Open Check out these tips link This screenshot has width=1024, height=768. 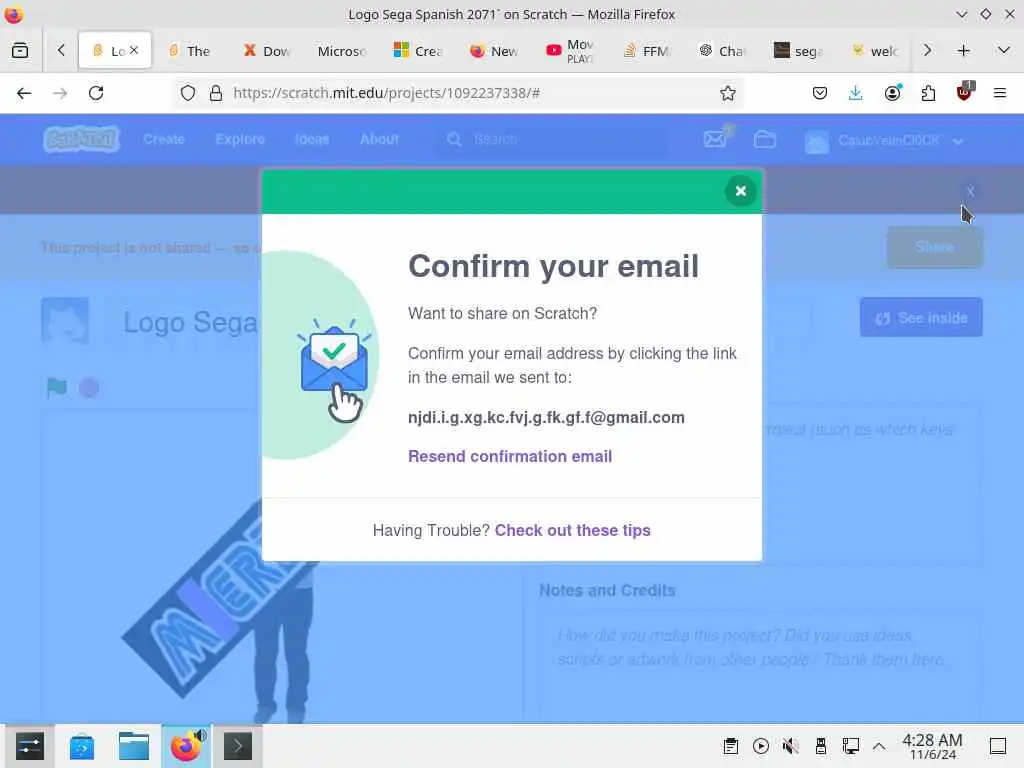pyautogui.click(x=573, y=530)
